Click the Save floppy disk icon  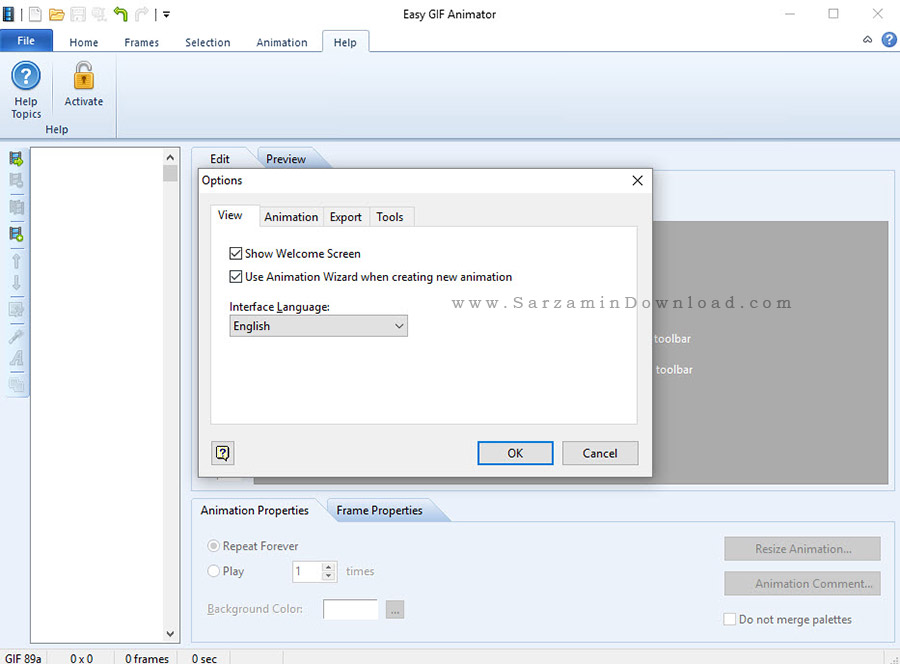[x=78, y=14]
